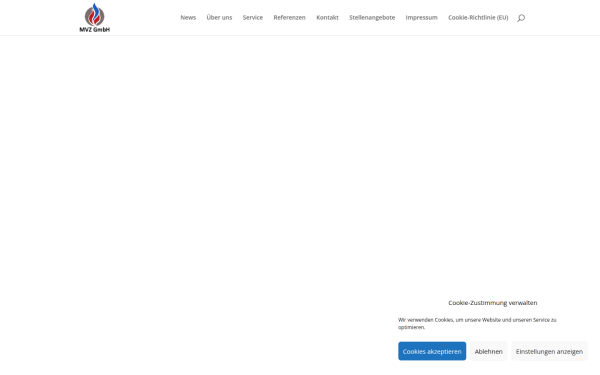The height and width of the screenshot is (375, 600).
Task: Select the Cookie-Zustimmung verwalten heading
Action: click(x=492, y=303)
